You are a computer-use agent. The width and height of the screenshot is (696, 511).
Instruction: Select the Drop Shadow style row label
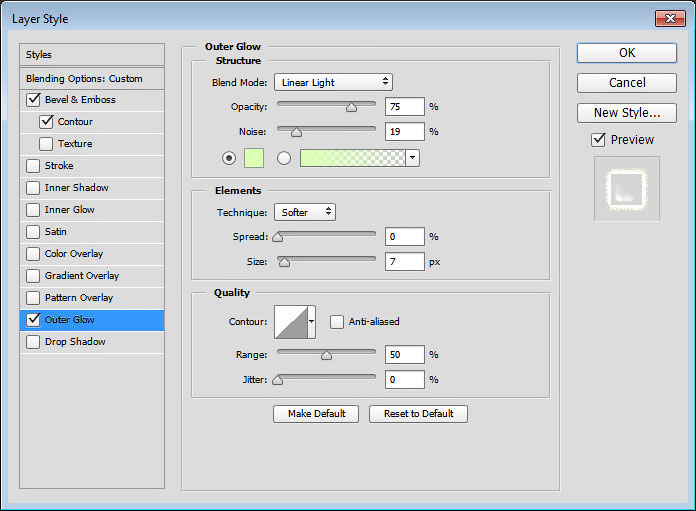tap(75, 342)
